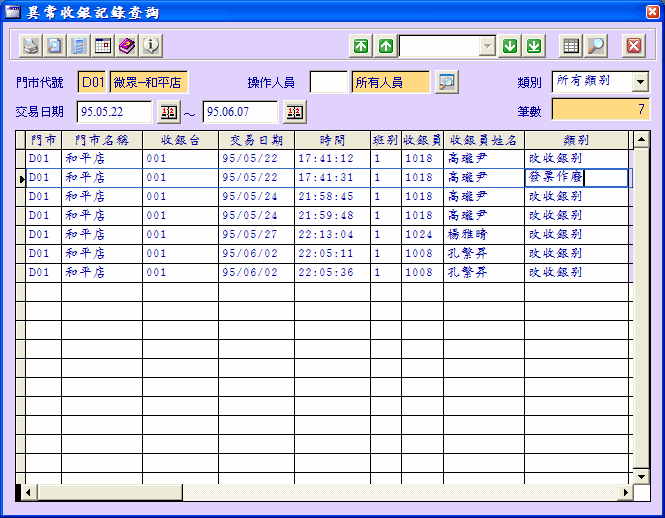Screen dimensions: 665x518
Task: Click the purple book help icon
Action: tap(127, 45)
